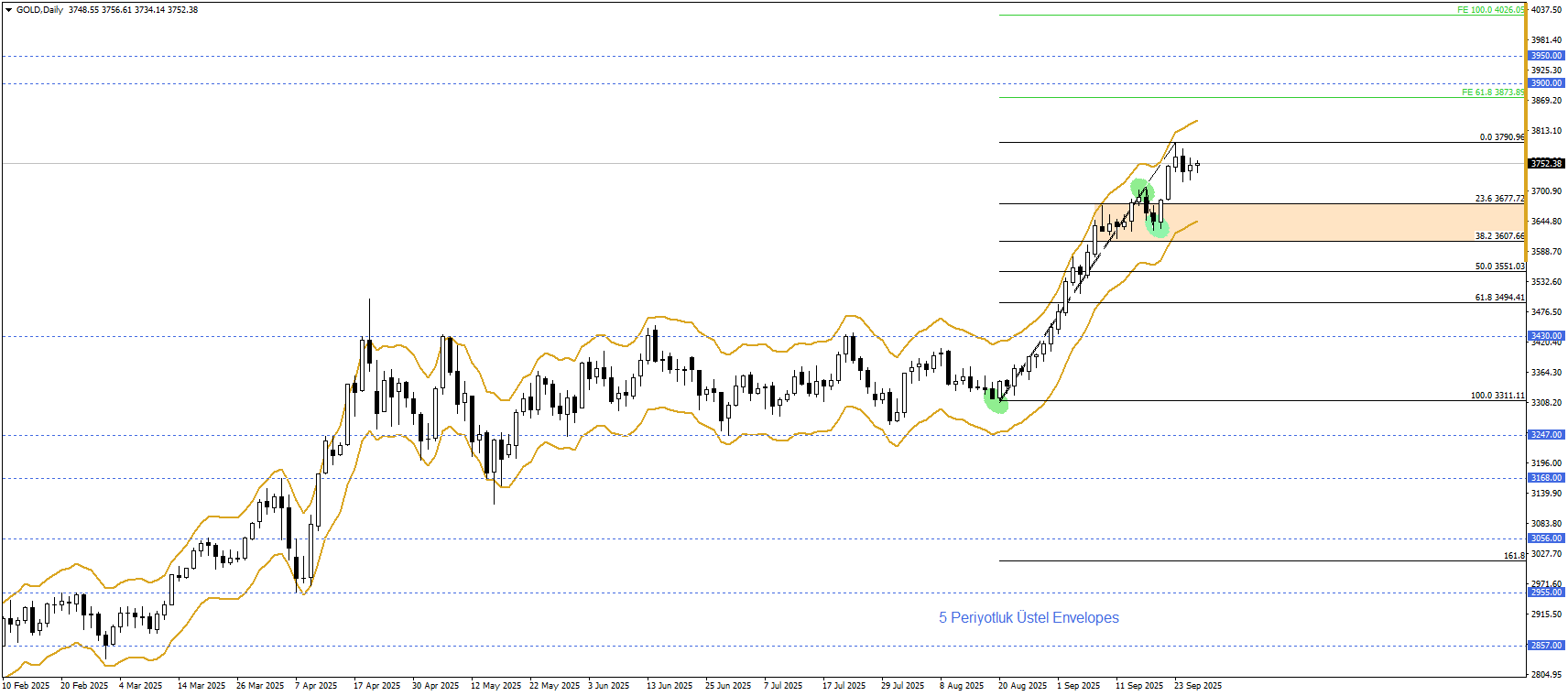Select the blue 3056.00 horizontal line tag

click(1547, 538)
